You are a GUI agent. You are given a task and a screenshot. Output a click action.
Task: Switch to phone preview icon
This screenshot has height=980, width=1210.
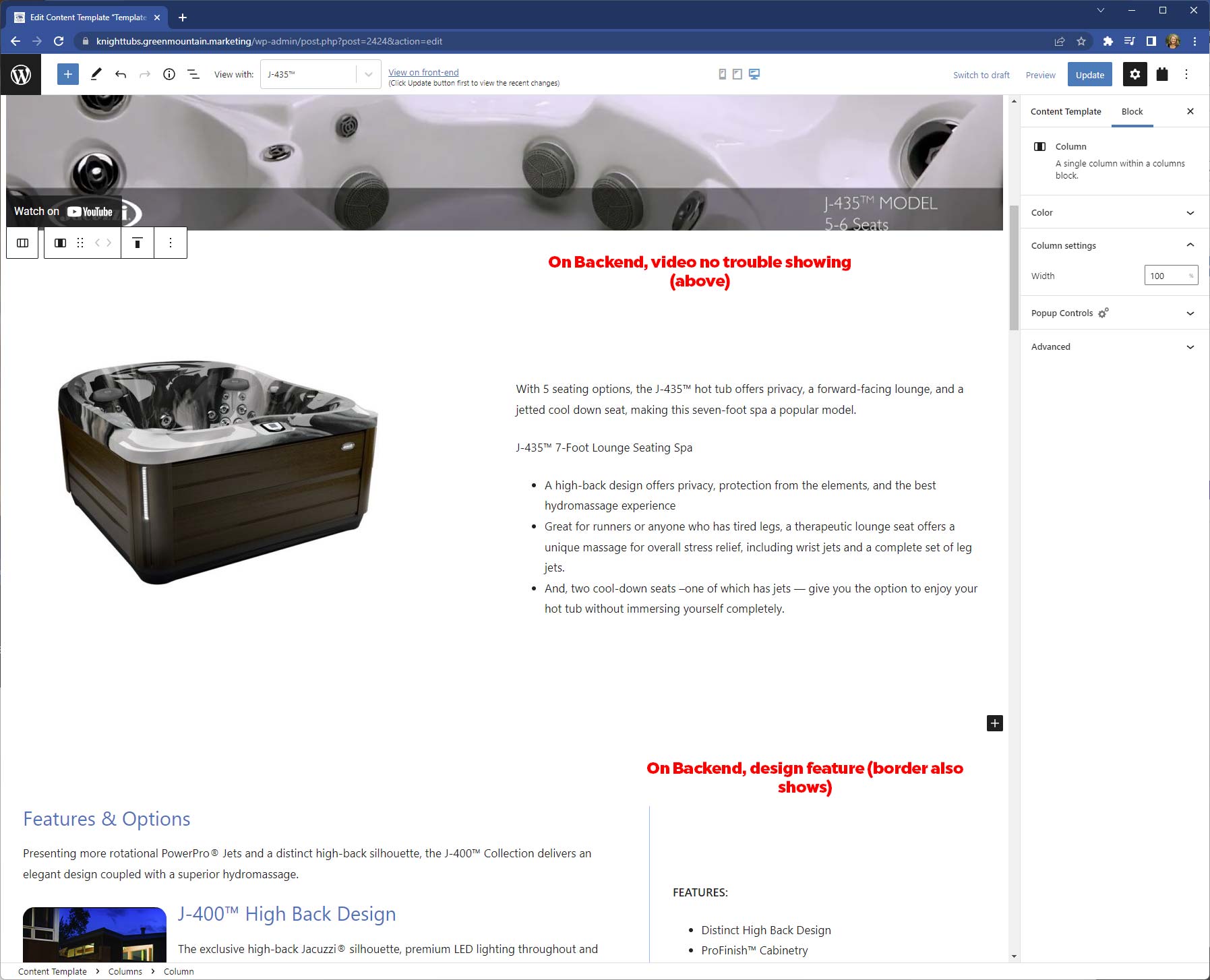[x=723, y=74]
